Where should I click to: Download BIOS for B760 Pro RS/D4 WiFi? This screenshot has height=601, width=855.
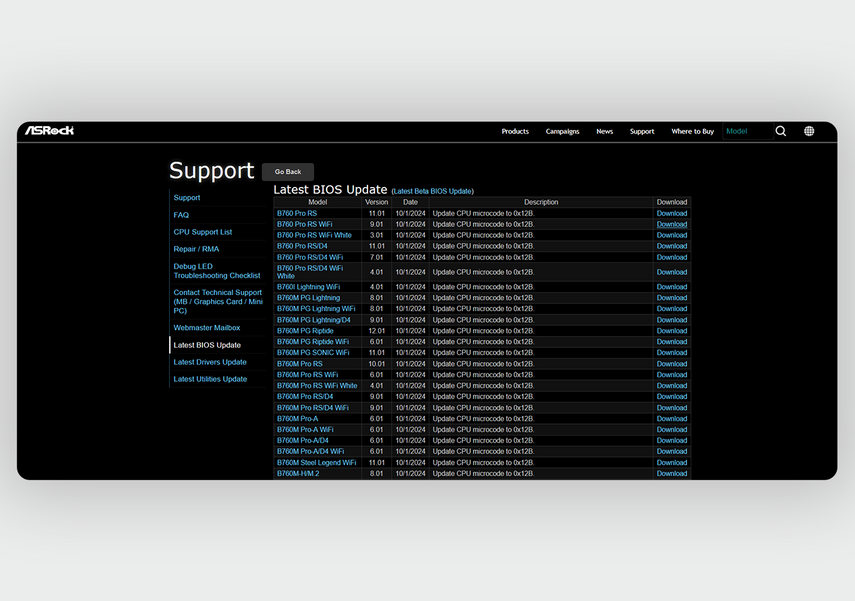(672, 257)
